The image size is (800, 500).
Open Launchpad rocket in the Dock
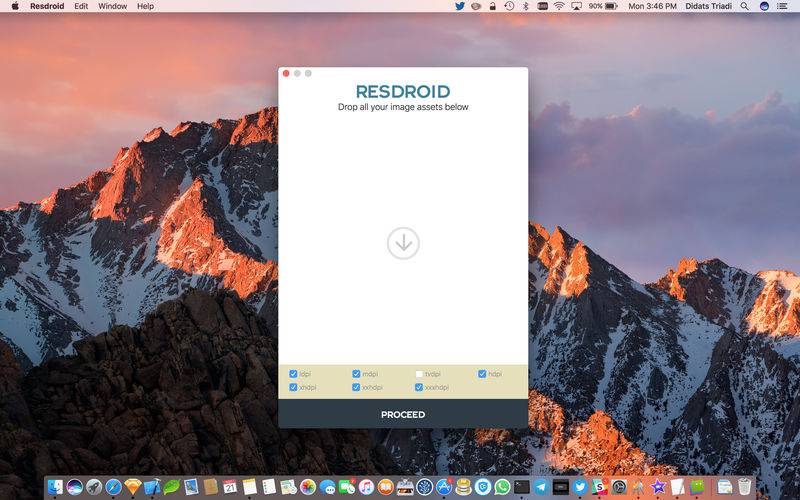click(x=94, y=487)
